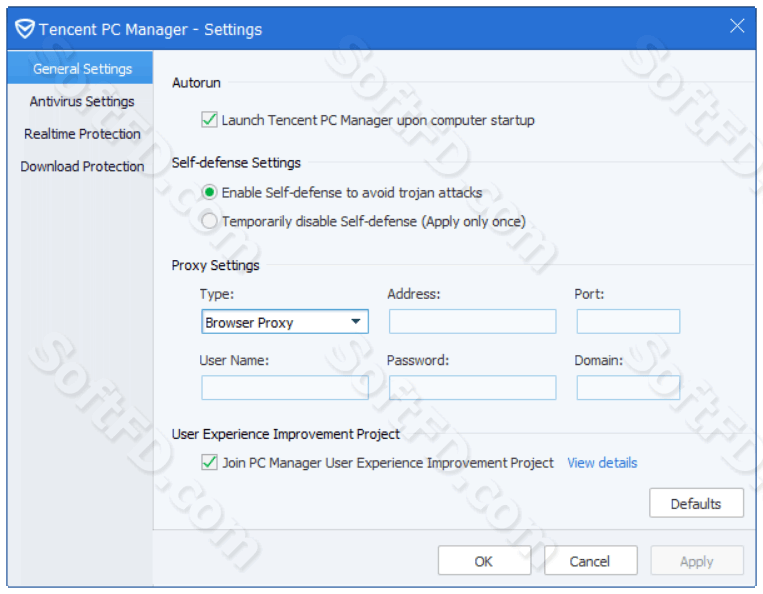
Task: Open Realtime Protection settings
Action: pos(80,134)
